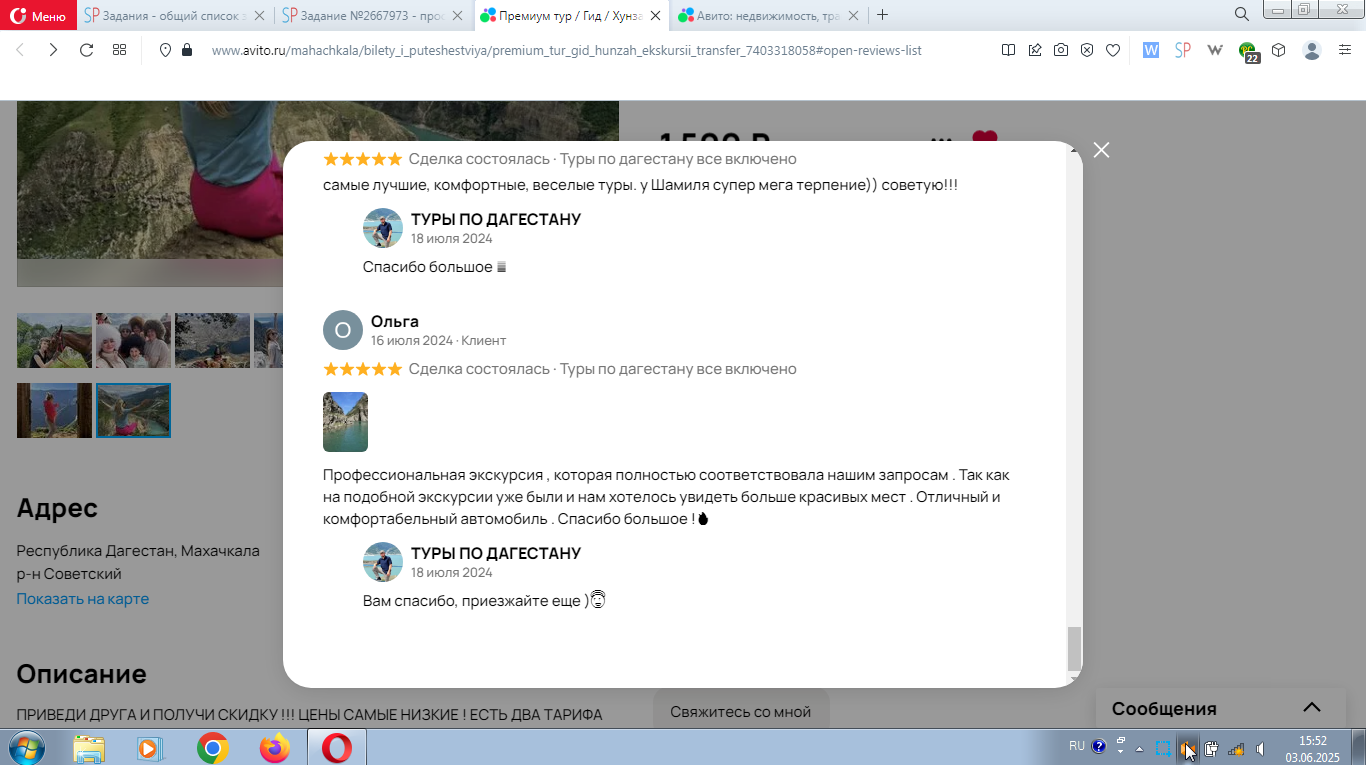Viewport: 1366px width, 765px height.
Task: Launch Firefox from the taskbar
Action: point(274,747)
